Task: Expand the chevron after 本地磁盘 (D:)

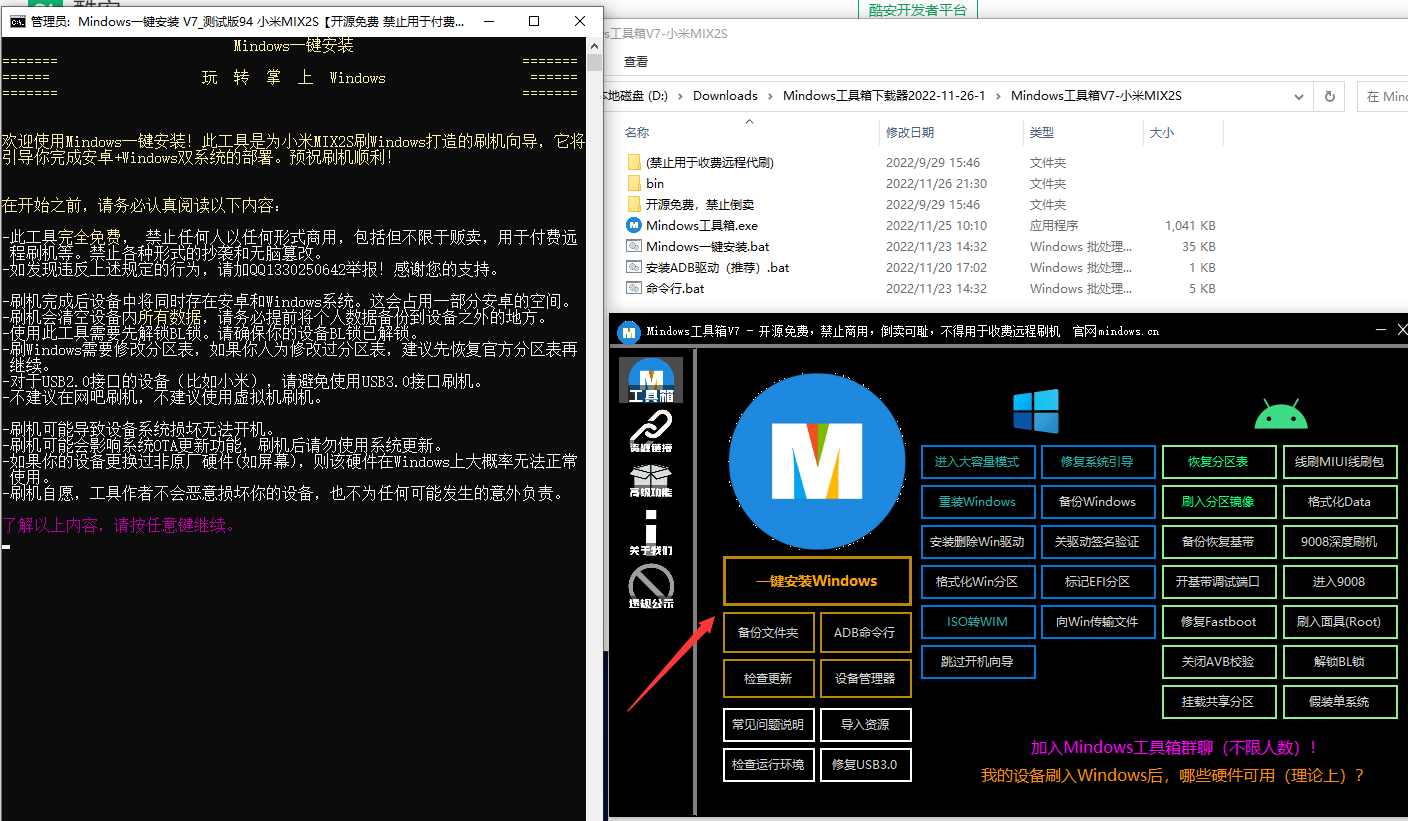Action: click(x=680, y=96)
